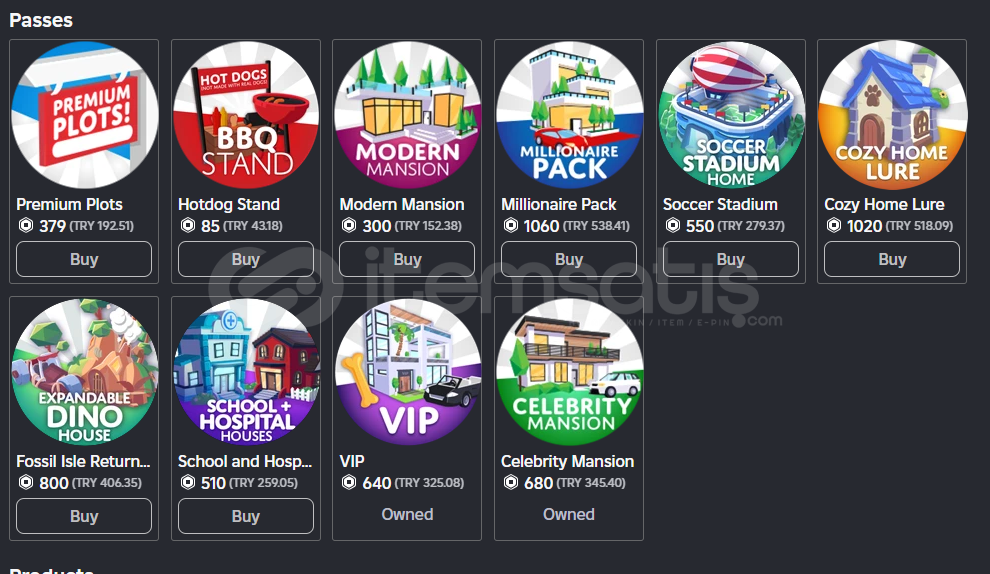Open the Soccer Stadium Home icon
990x574 pixels.
coord(731,115)
